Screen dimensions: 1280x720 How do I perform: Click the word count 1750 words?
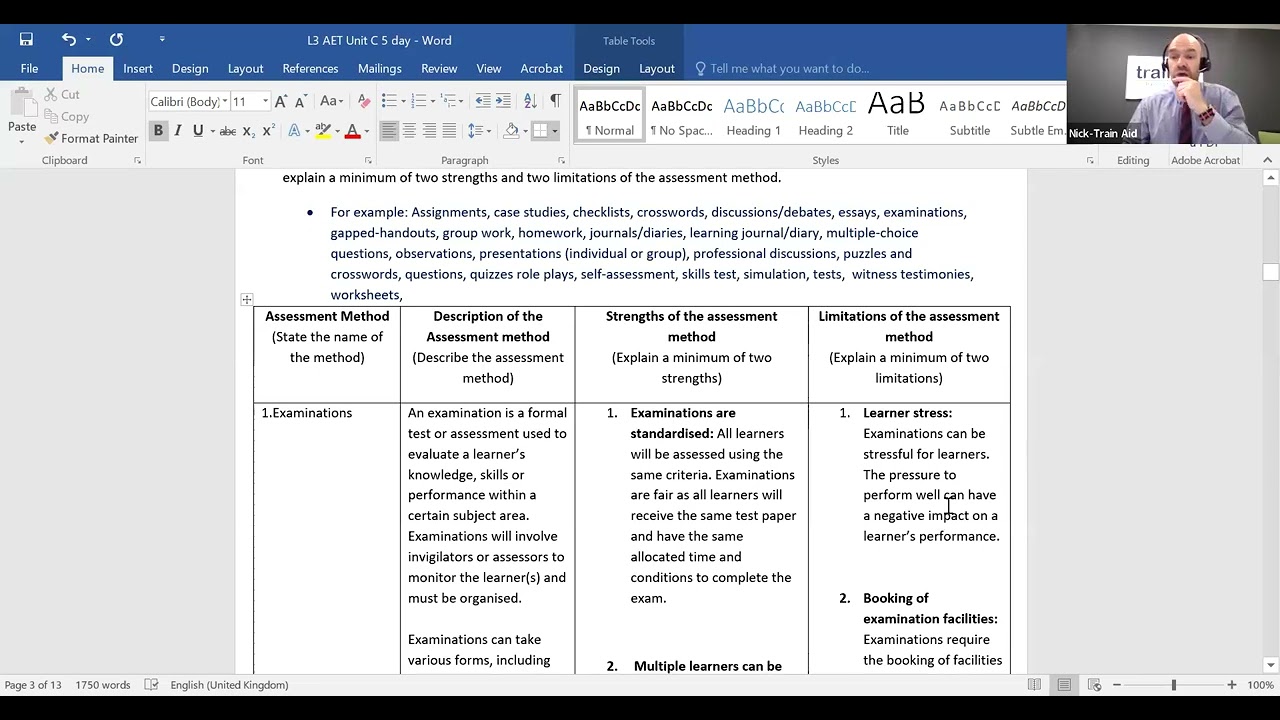click(x=102, y=685)
